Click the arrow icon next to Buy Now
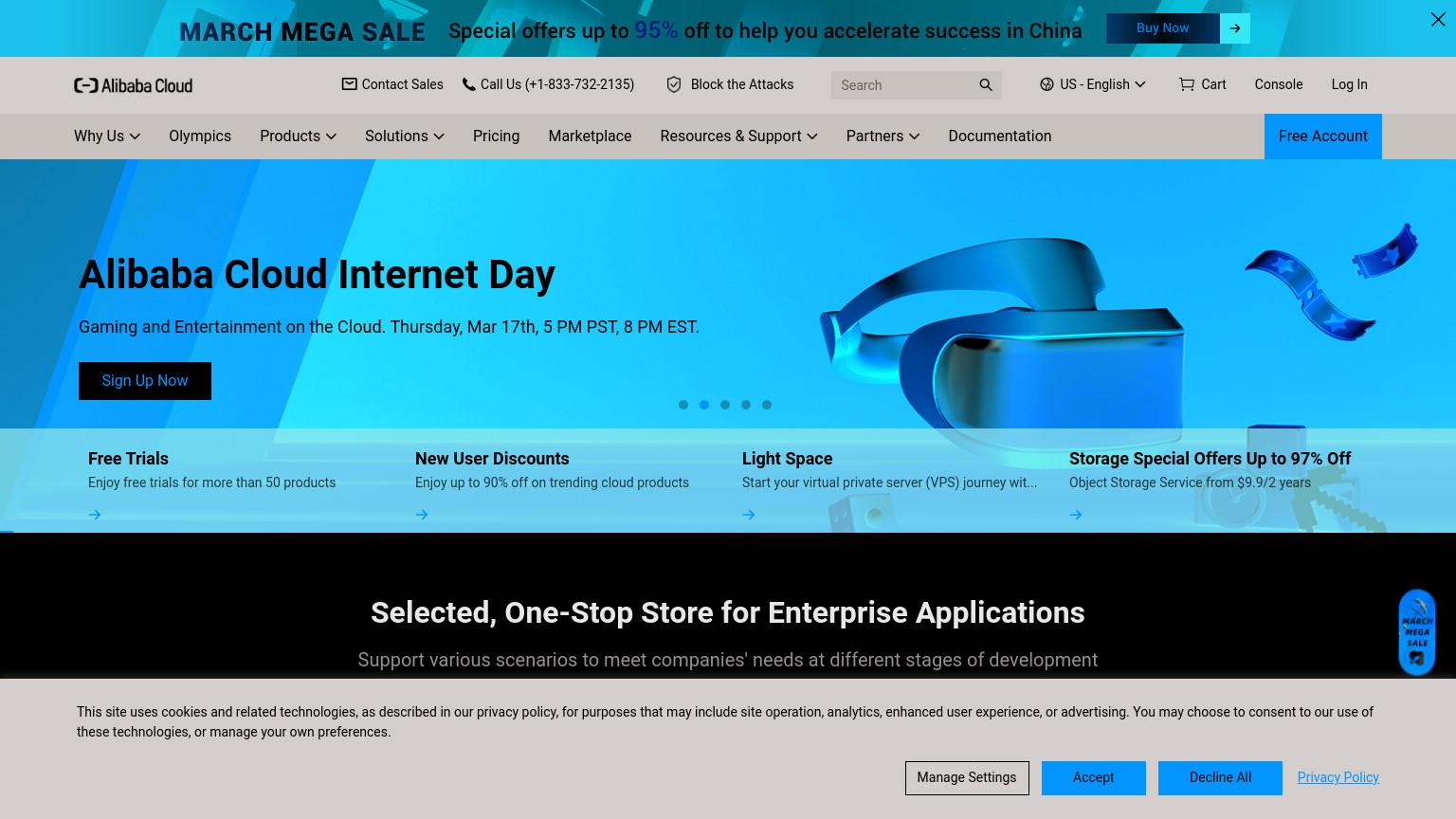The width and height of the screenshot is (1456, 819). tap(1235, 28)
